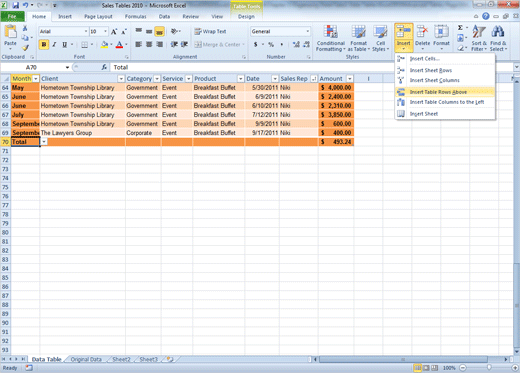The image size is (520, 373).
Task: Open the Borders dropdown arrow
Action: (x=92, y=44)
